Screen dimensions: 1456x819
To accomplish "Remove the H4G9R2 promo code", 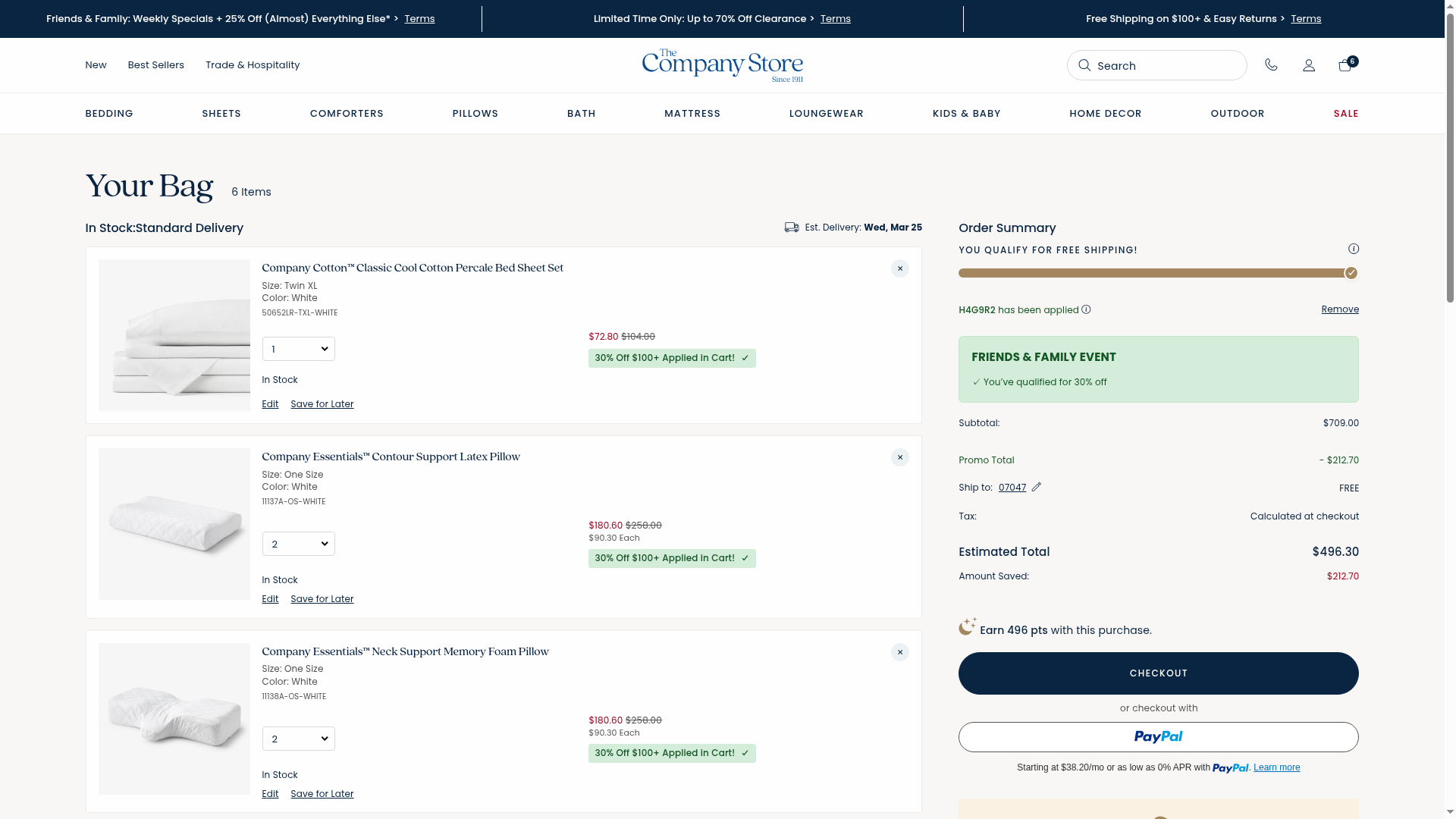I will 1339,309.
